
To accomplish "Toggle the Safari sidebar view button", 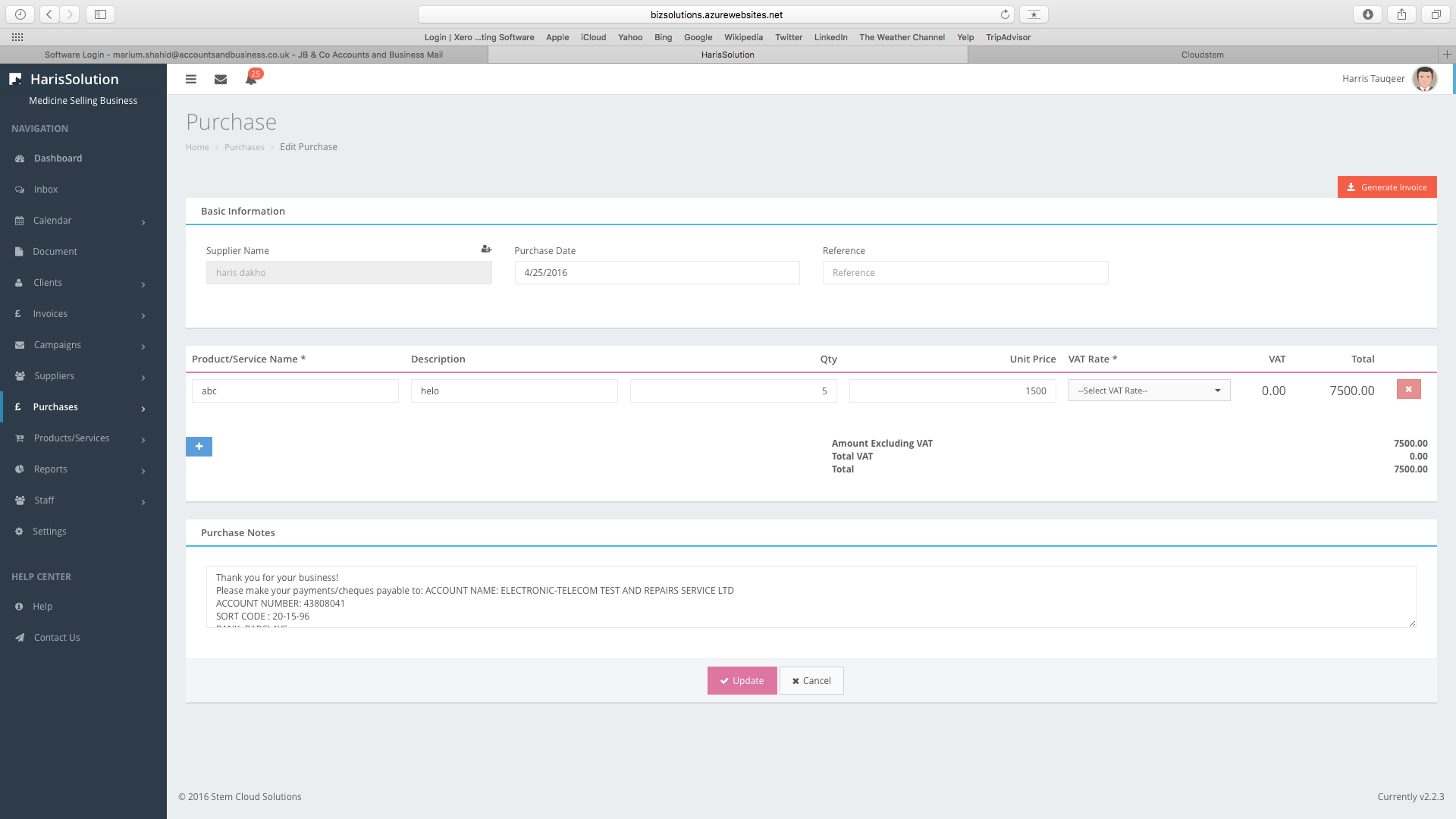I will (x=100, y=14).
